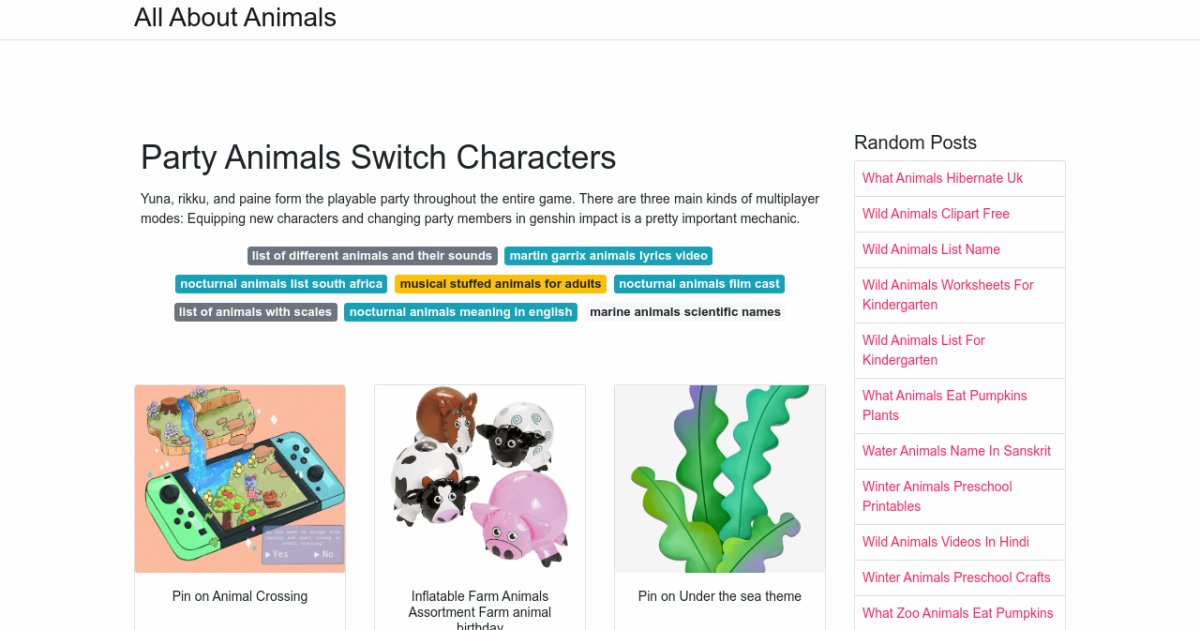Click the 'marine animals scientific names' tag
The image size is (1200, 630).
click(685, 312)
